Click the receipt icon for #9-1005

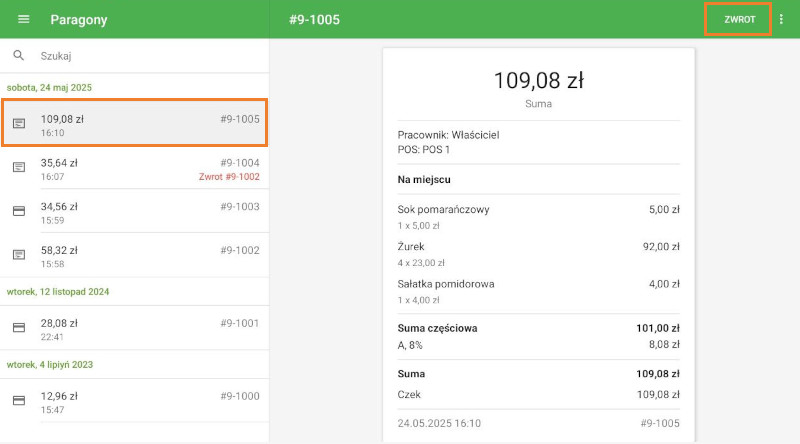click(x=19, y=124)
